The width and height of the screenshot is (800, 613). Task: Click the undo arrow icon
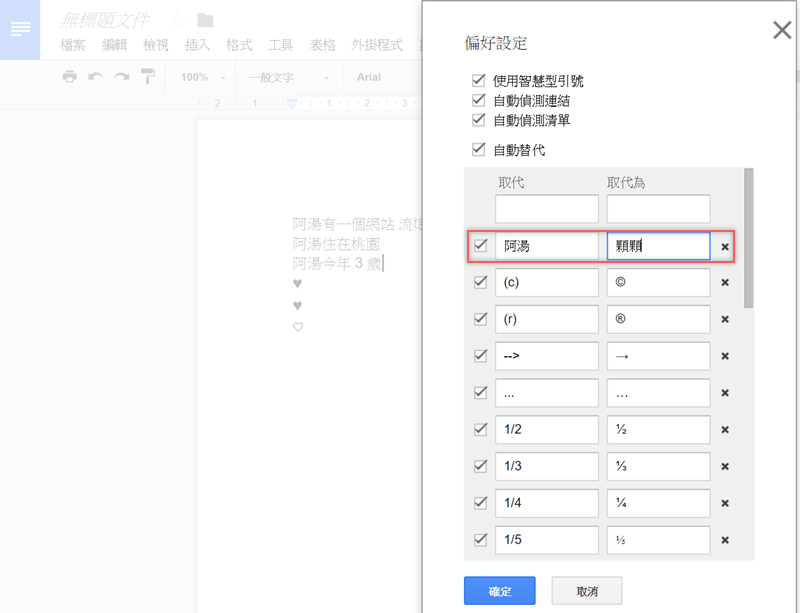(95, 77)
